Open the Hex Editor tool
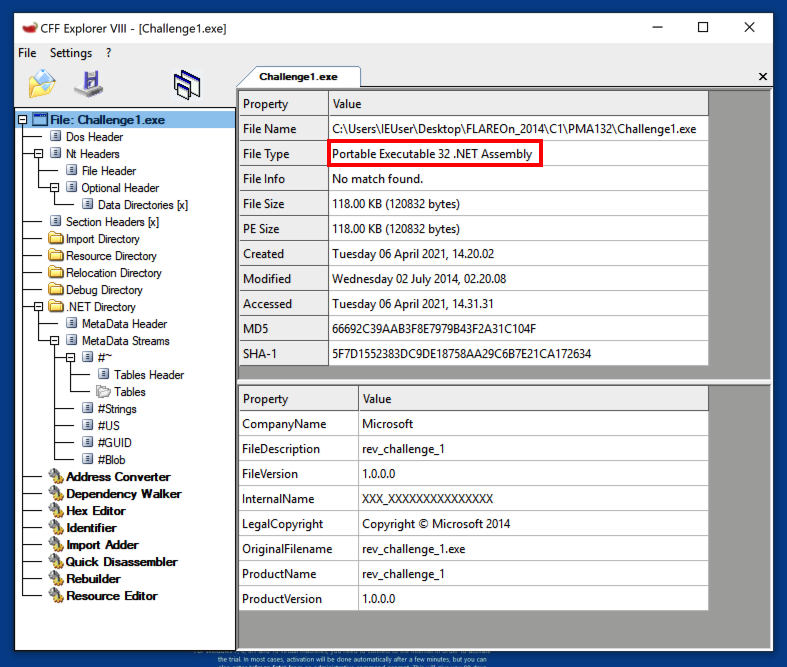The height and width of the screenshot is (667, 787). 95,511
